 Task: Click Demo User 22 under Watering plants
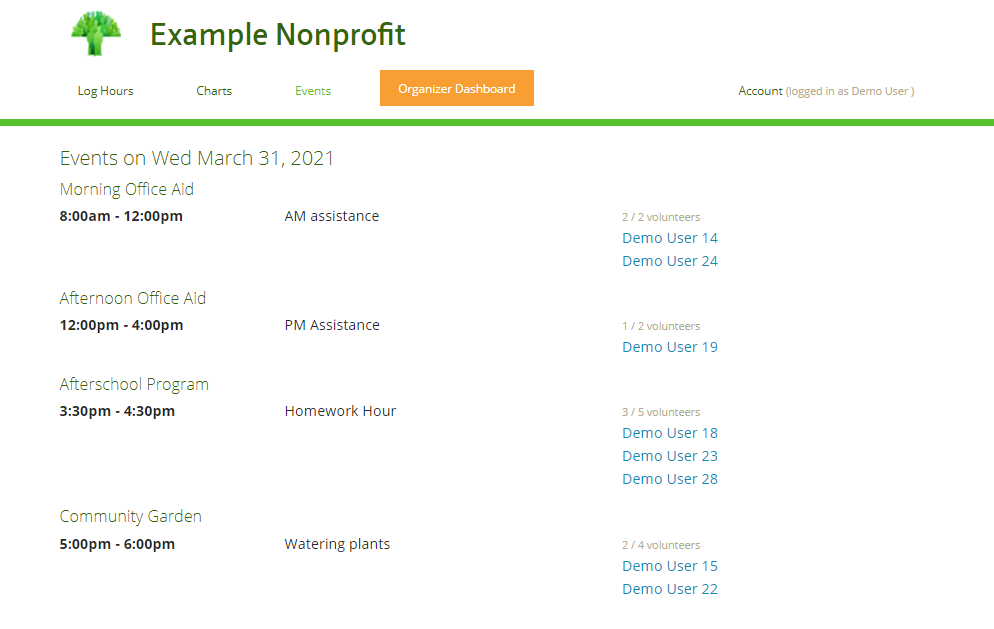click(670, 589)
